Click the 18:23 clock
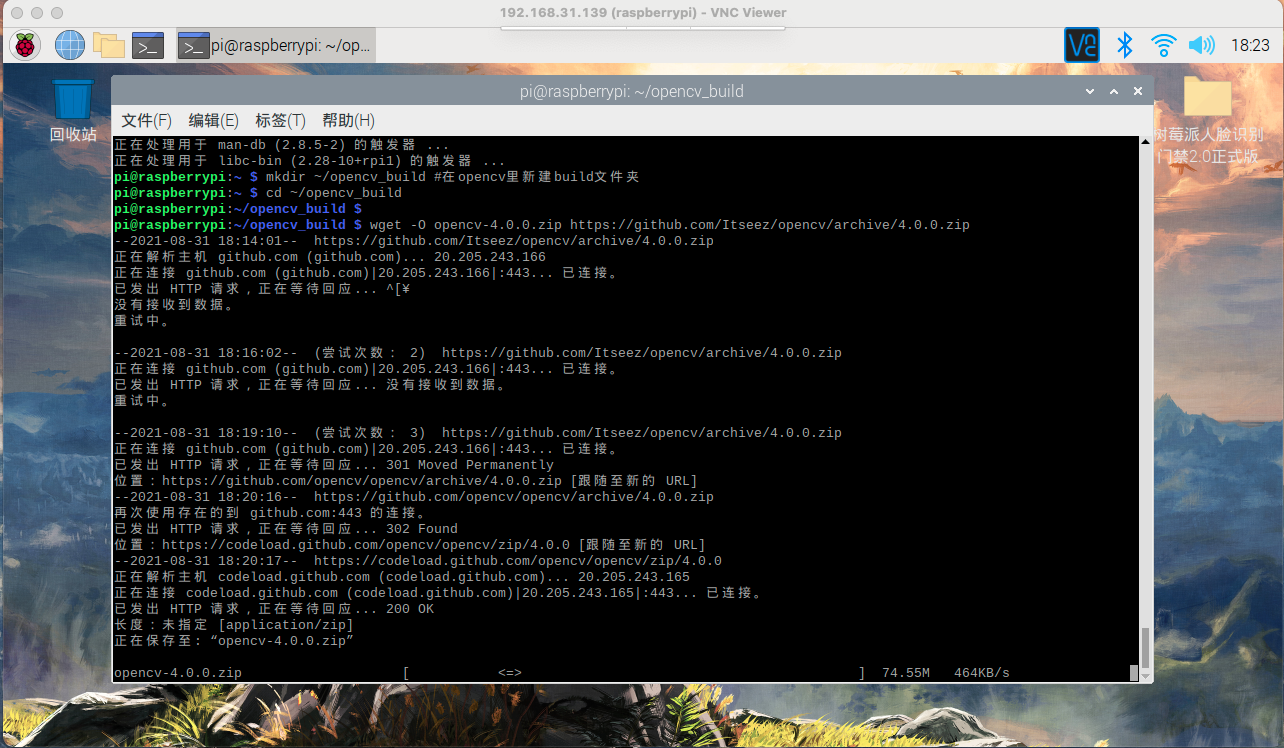Viewport: 1284px width, 748px height. click(1250, 45)
